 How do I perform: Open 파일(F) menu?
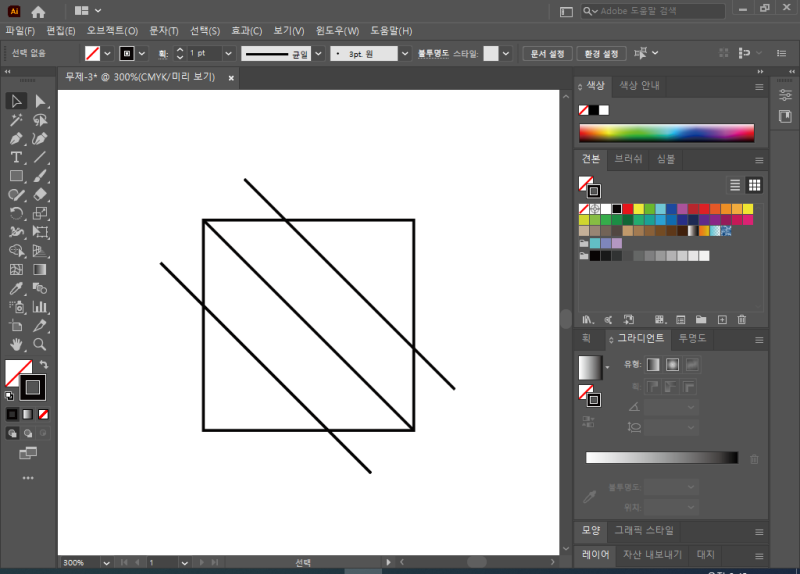20,31
